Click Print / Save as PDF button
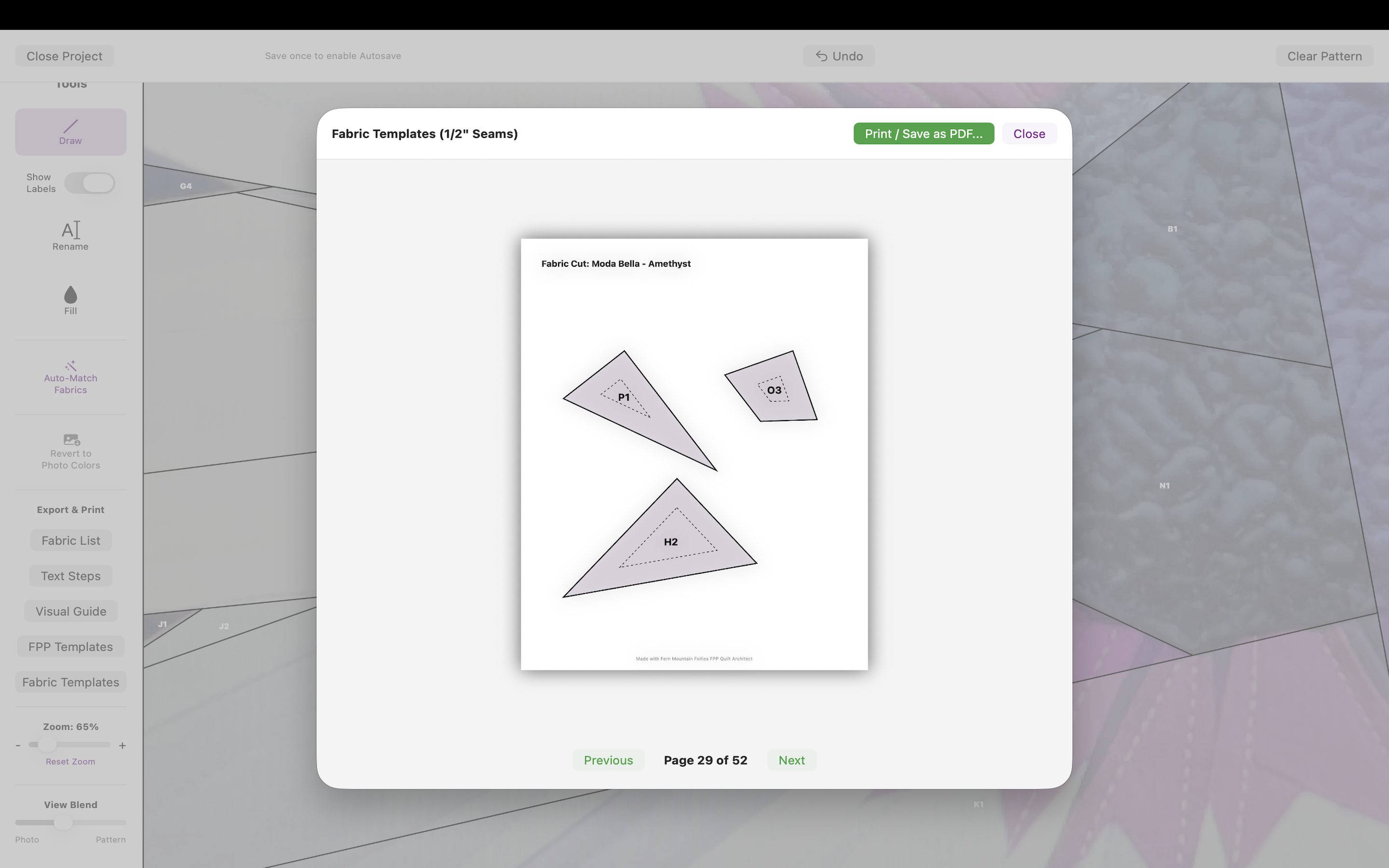The width and height of the screenshot is (1389, 868). pyautogui.click(x=923, y=134)
